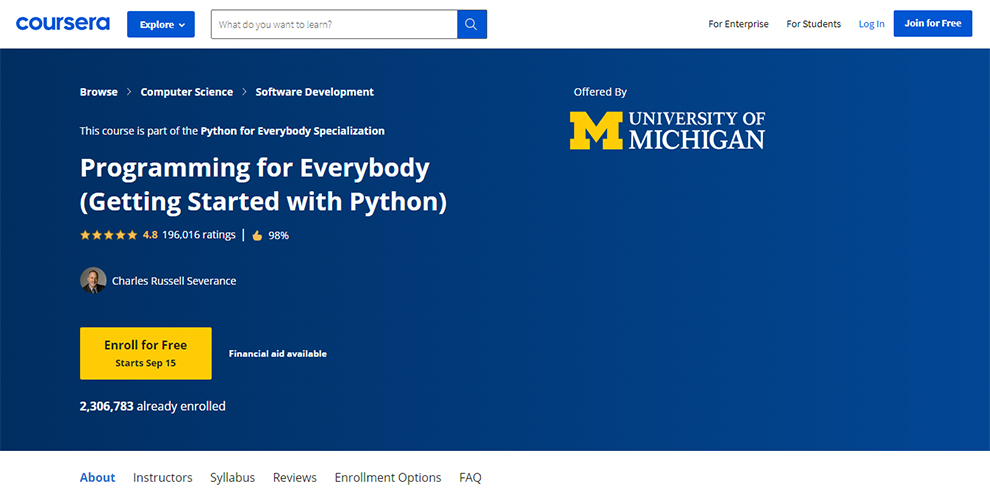
Task: Click the Join for Free button
Action: (x=933, y=23)
